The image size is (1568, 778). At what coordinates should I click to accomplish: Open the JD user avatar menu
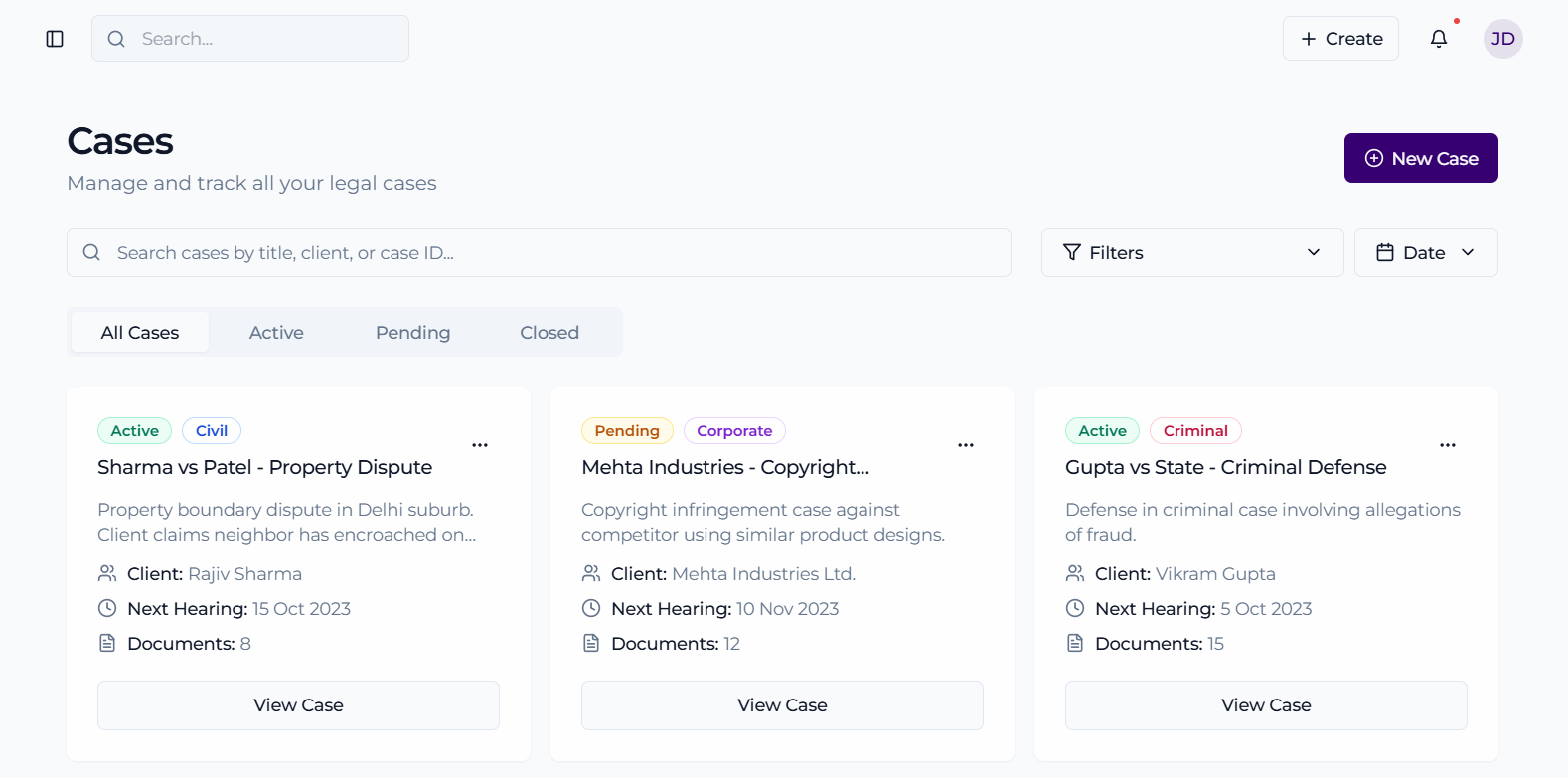[1502, 39]
